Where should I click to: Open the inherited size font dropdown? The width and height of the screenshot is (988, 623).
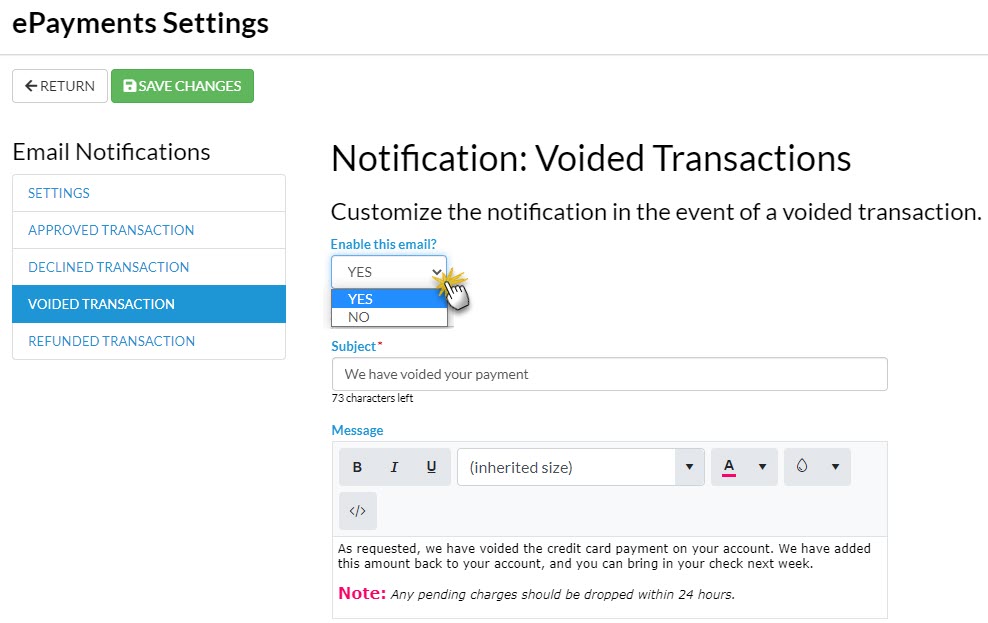pyautogui.click(x=580, y=467)
